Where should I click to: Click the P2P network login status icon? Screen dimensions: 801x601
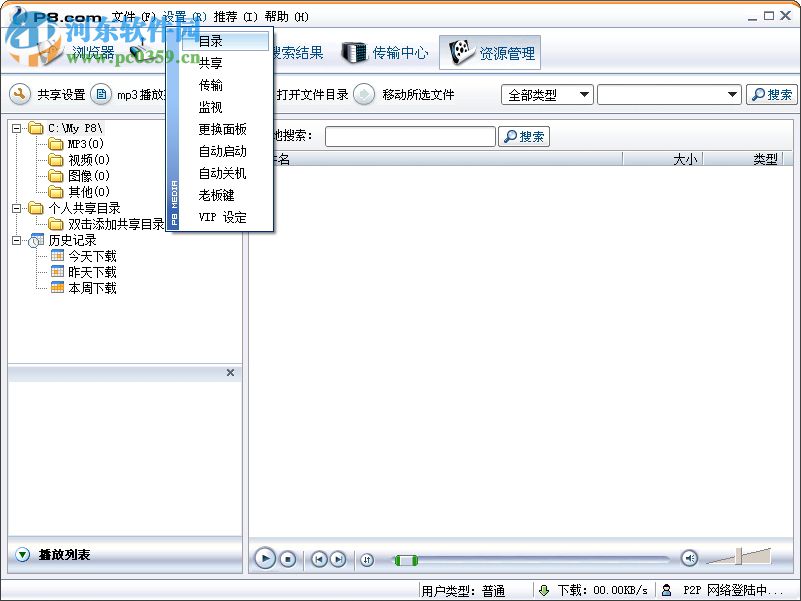click(x=667, y=589)
